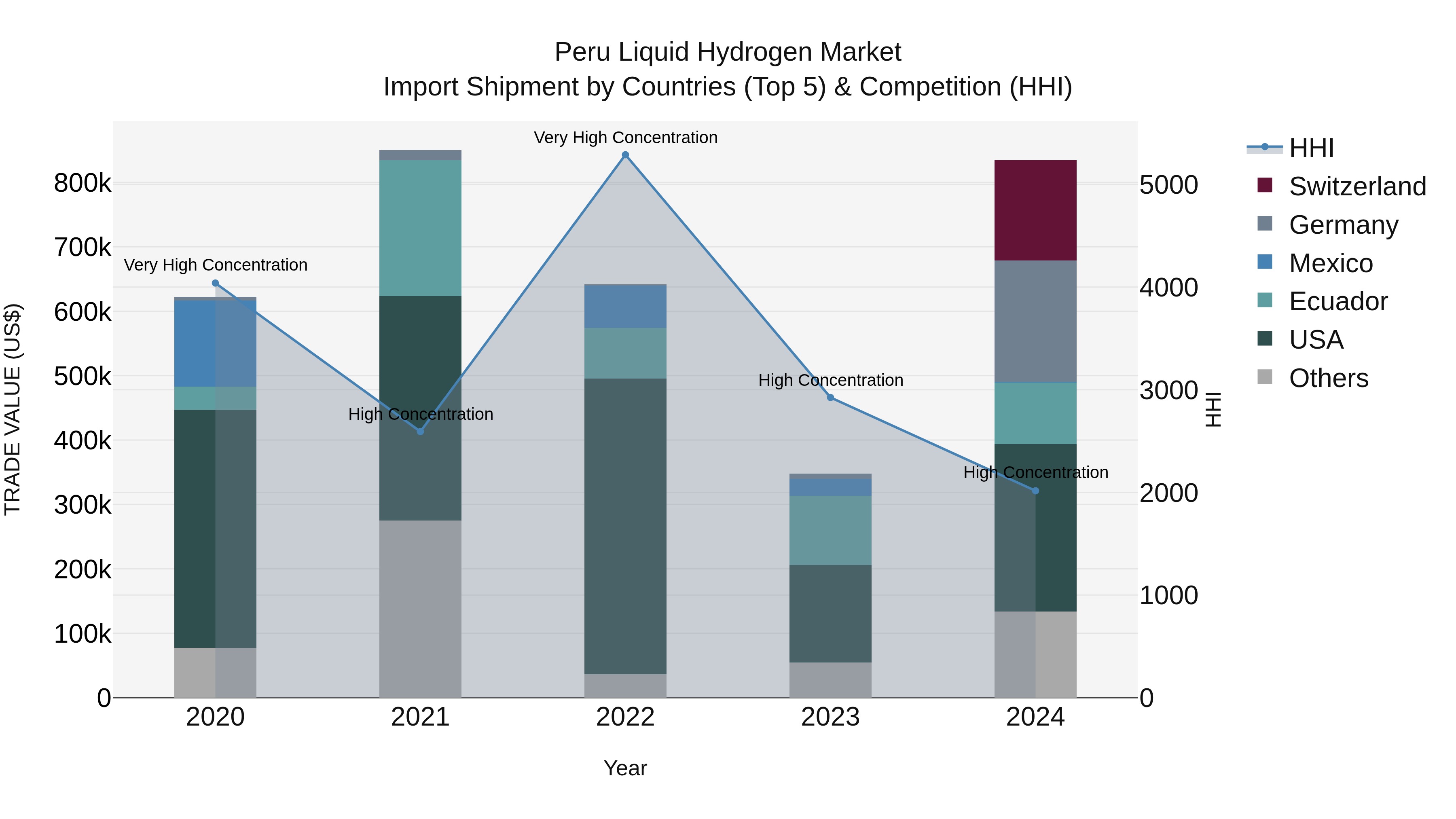Screen dimensions: 1456x819
Task: Click the 'High Concentration' label near 2023
Action: pos(830,381)
